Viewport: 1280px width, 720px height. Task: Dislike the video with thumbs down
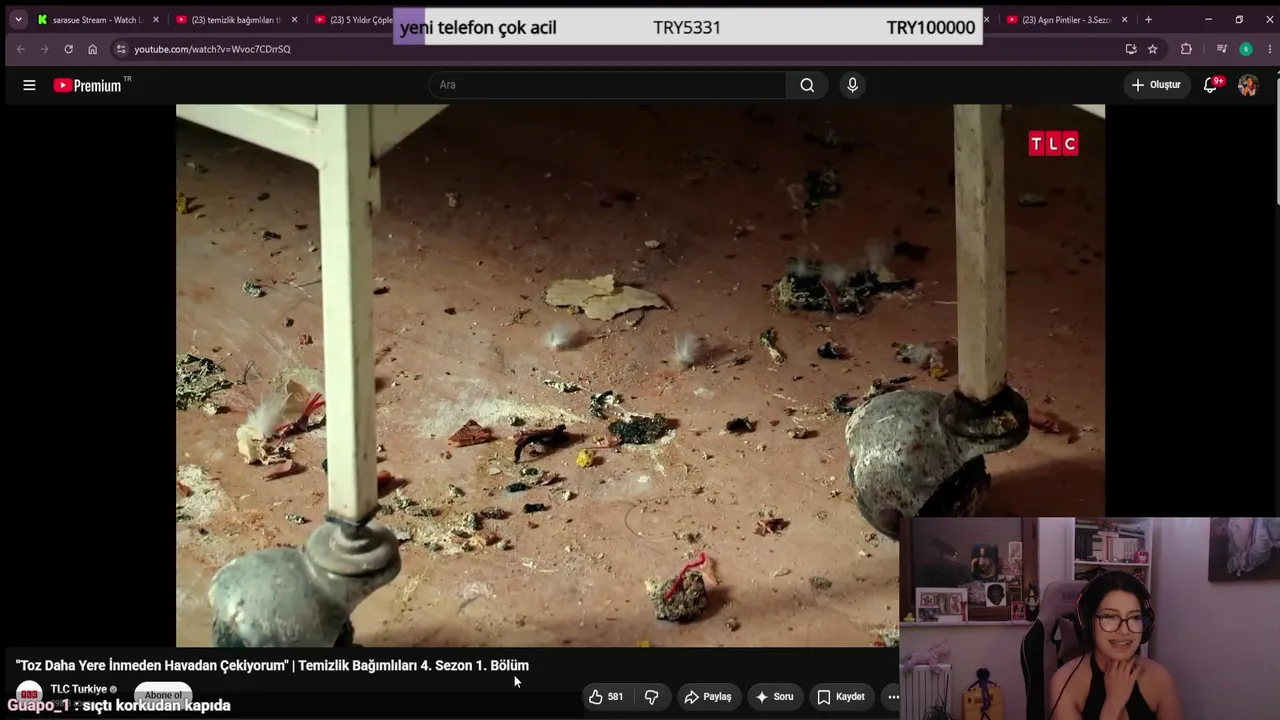coord(651,697)
